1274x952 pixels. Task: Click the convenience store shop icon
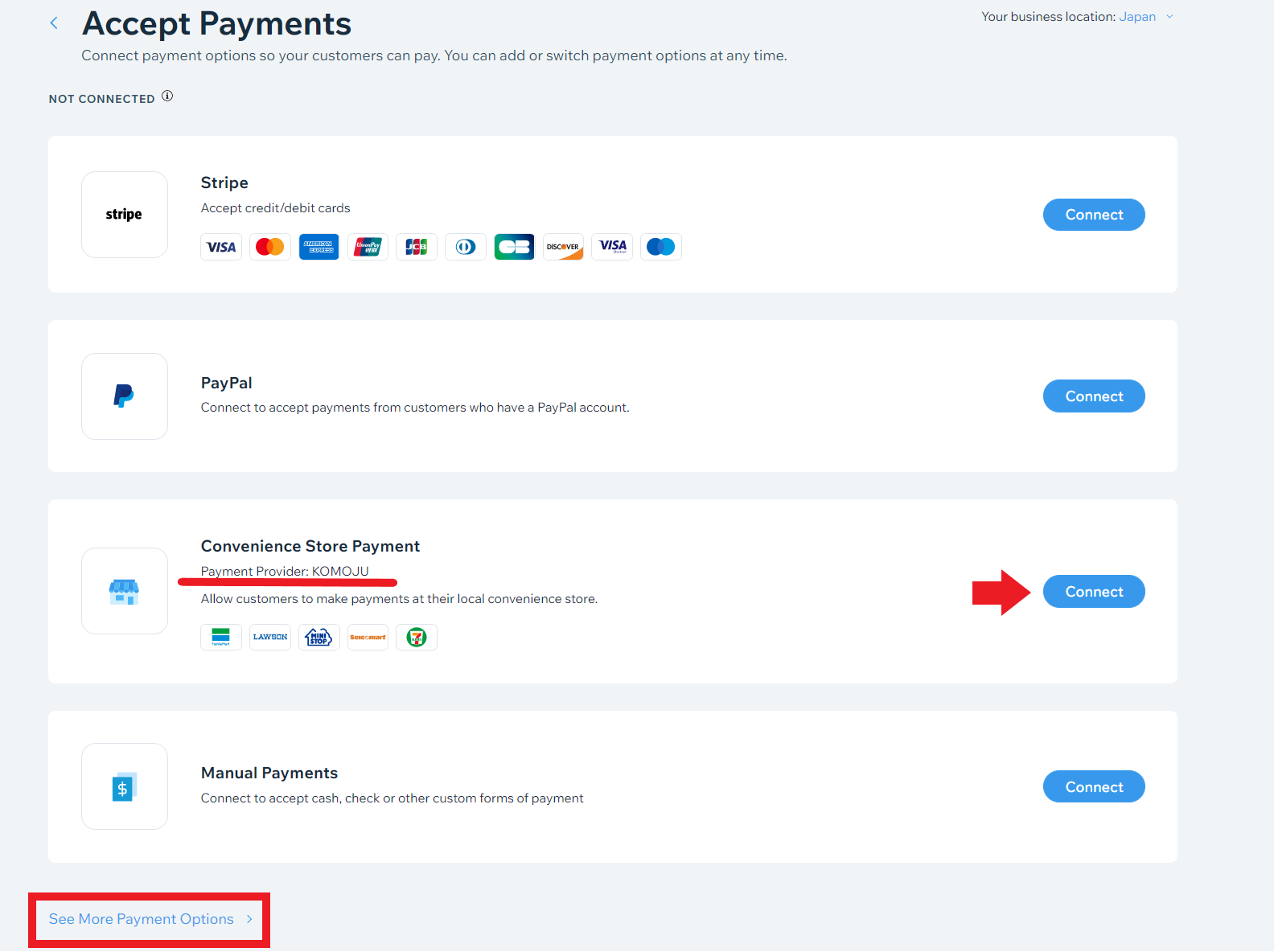tap(125, 591)
